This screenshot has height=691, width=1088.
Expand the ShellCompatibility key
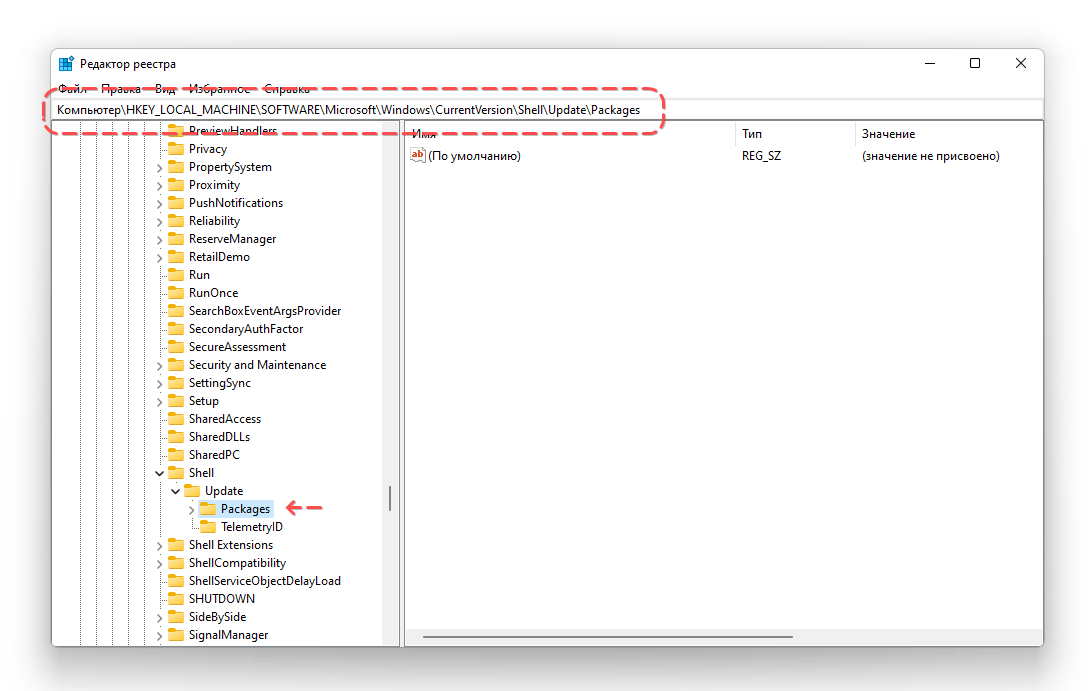pos(160,564)
